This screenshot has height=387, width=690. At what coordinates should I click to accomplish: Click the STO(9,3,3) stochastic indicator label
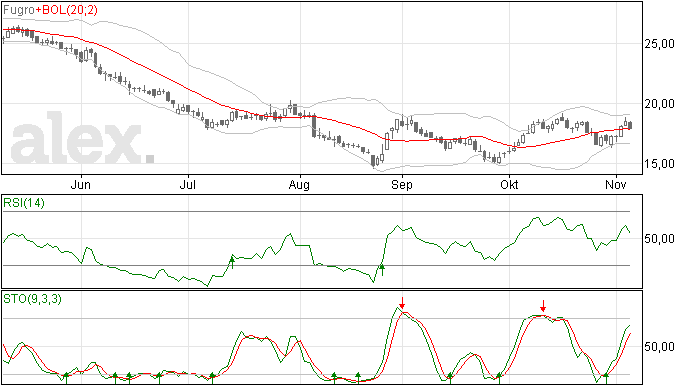click(x=32, y=299)
